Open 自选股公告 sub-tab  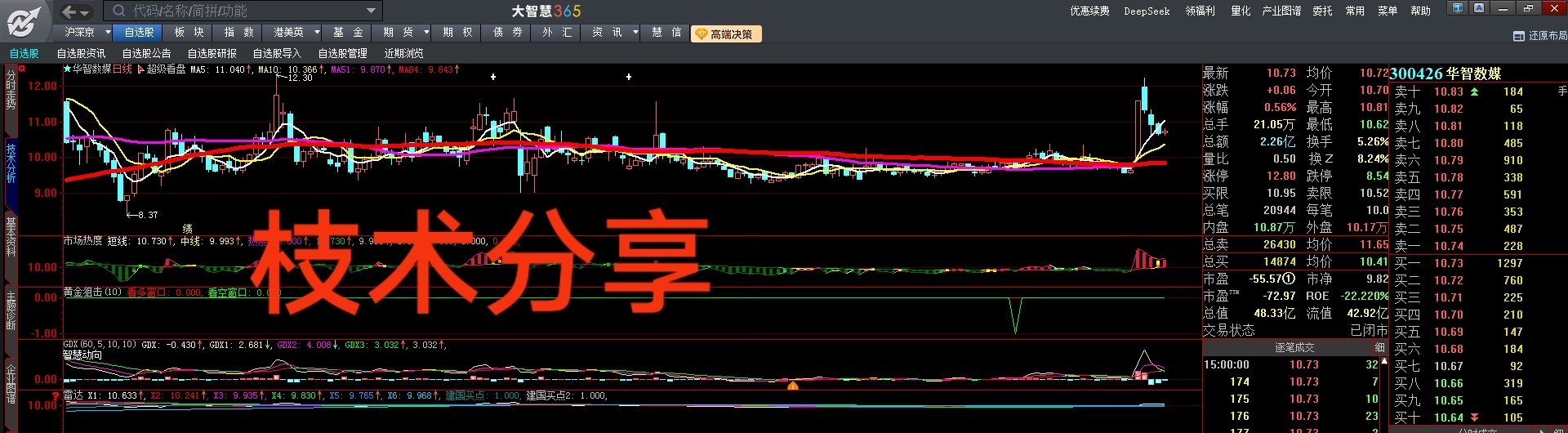146,53
